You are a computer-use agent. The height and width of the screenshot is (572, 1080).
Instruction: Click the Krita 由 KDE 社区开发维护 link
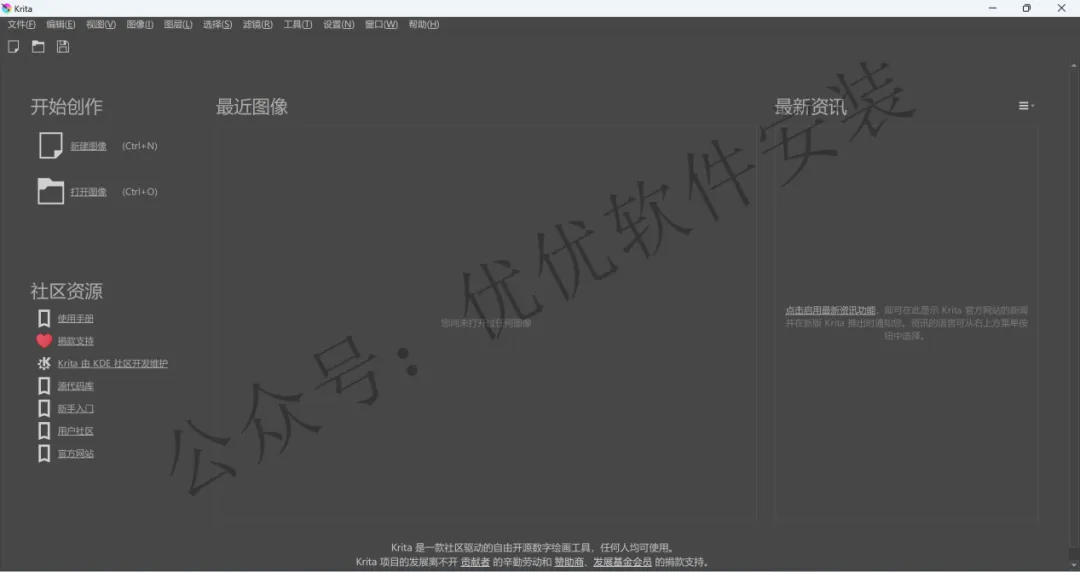112,363
